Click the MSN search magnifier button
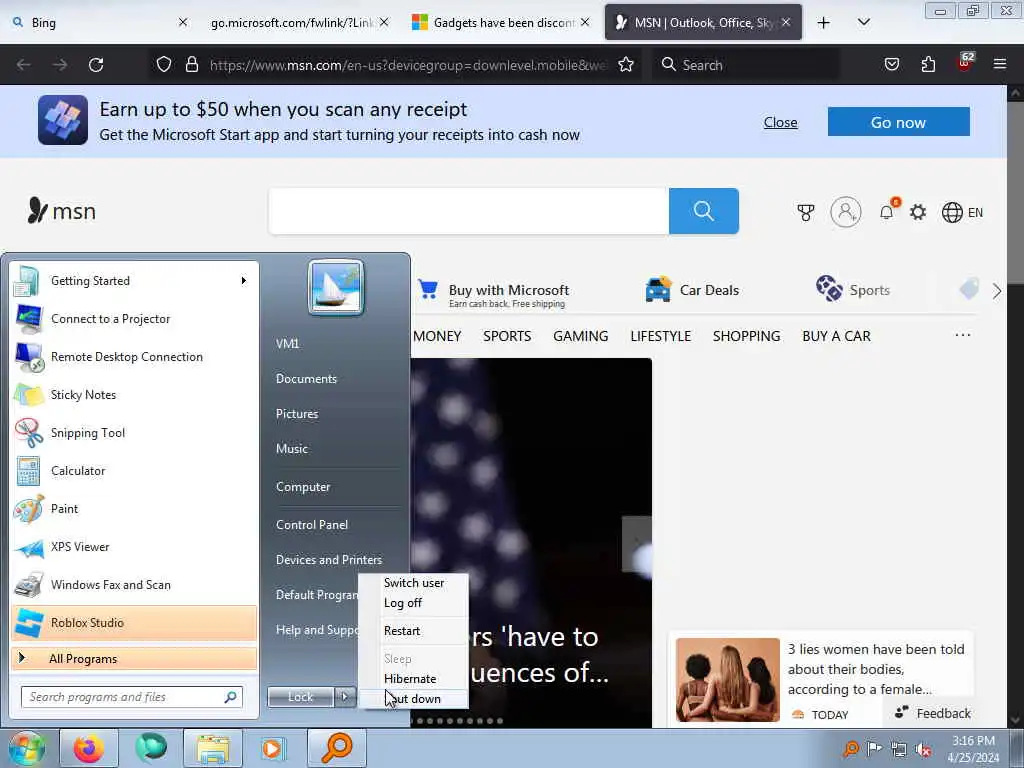 click(703, 211)
